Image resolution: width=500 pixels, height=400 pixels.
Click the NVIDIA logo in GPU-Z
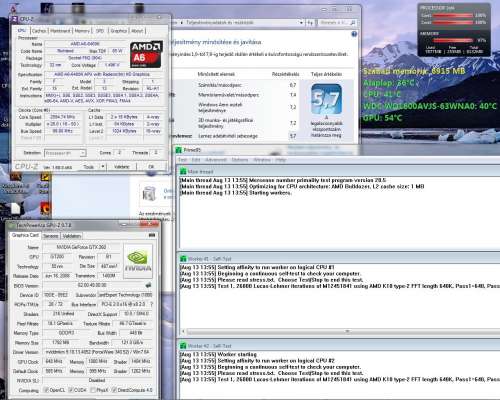click(x=138, y=261)
